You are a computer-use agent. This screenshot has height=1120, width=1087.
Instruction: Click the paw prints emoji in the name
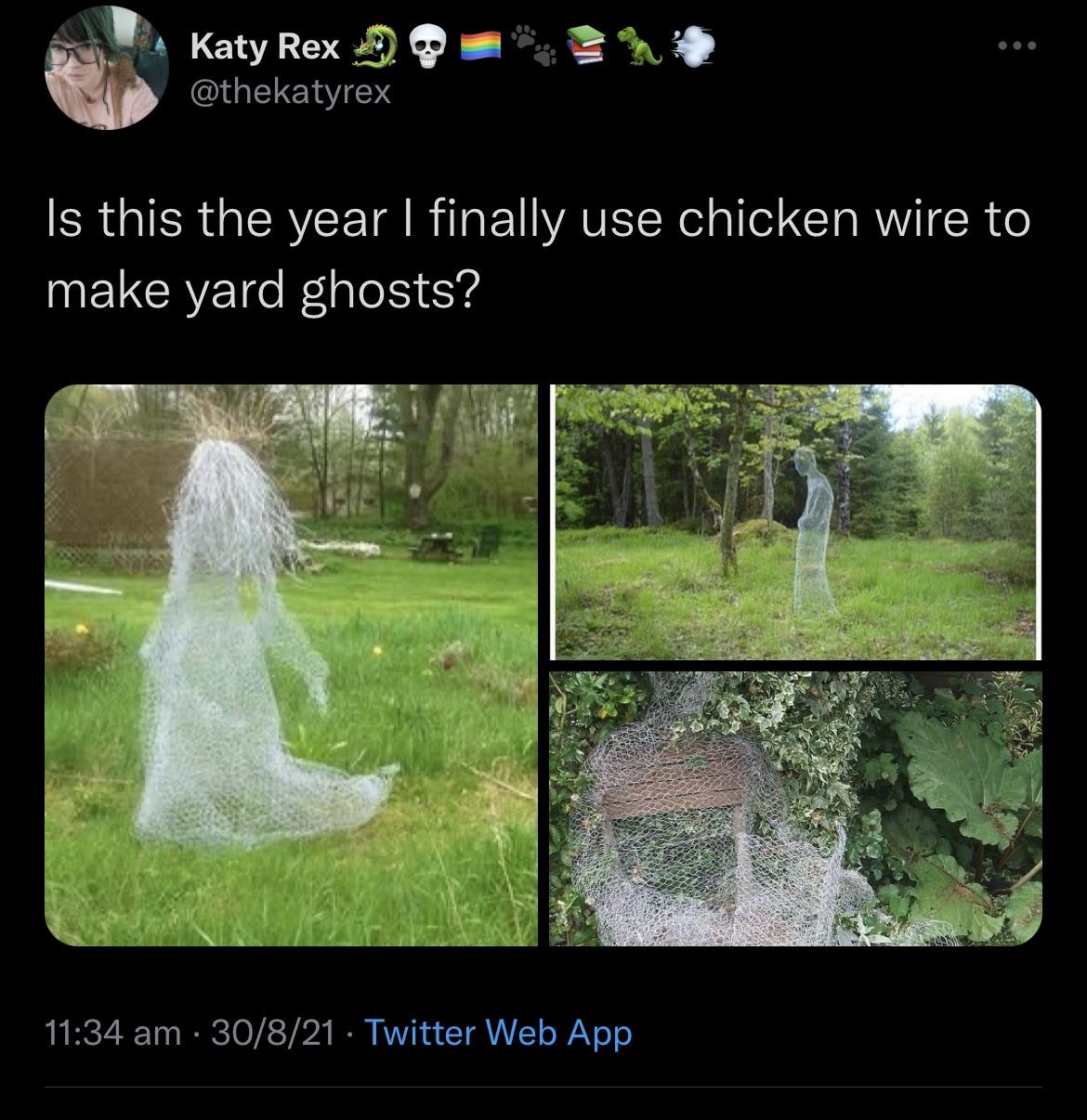(x=536, y=45)
